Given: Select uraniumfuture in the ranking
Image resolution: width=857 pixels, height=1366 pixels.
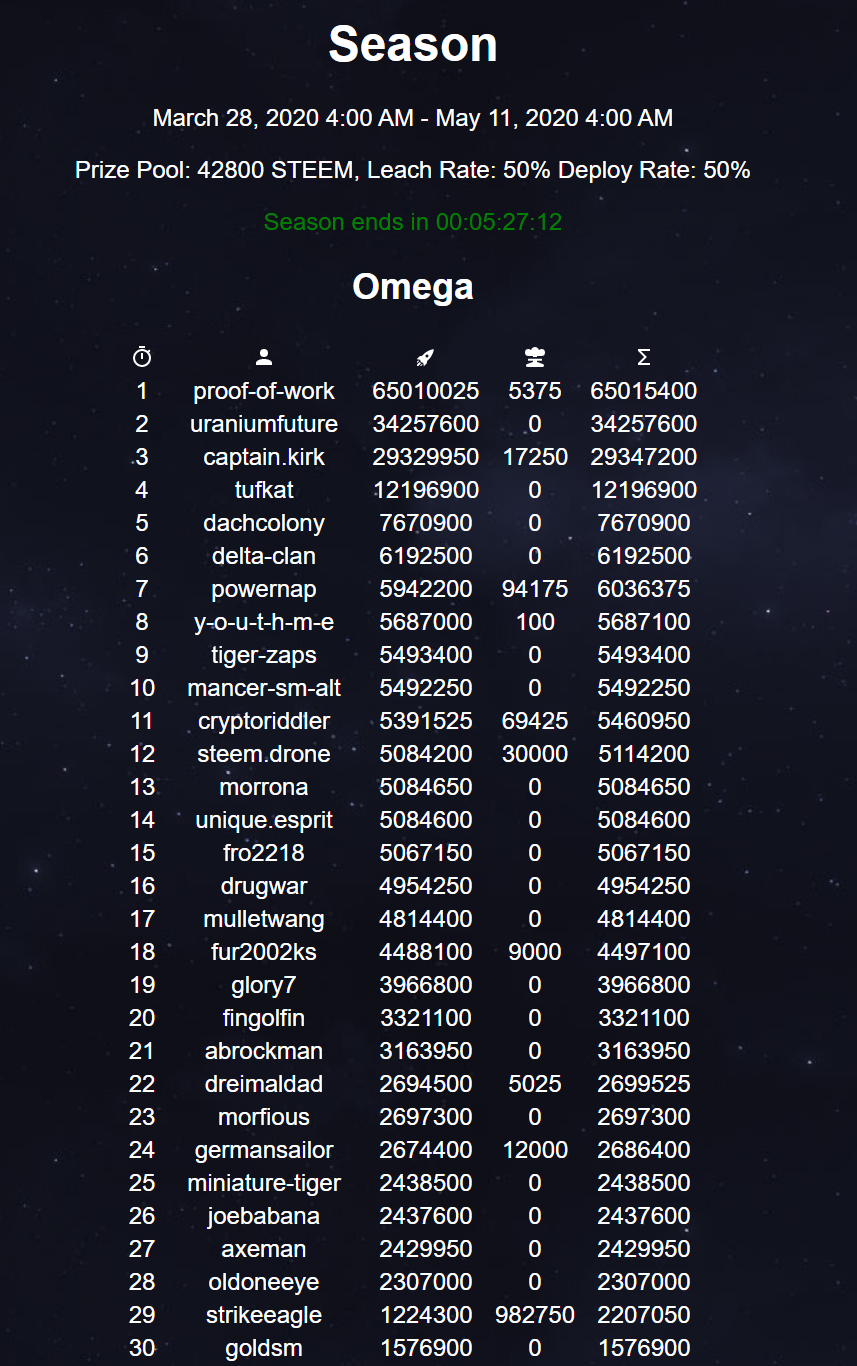Looking at the screenshot, I should coord(264,424).
